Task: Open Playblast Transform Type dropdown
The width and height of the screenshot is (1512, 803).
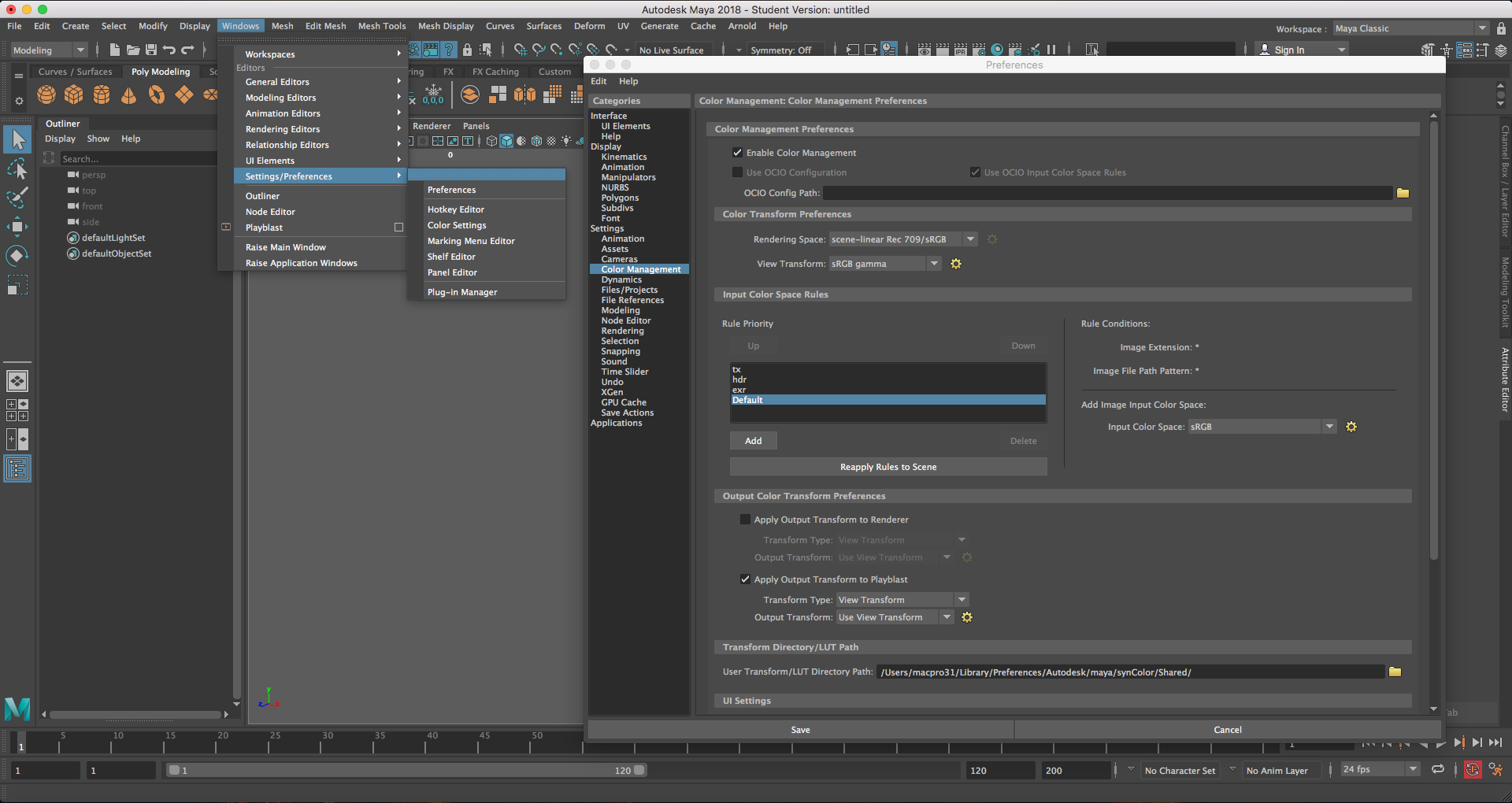Action: click(x=902, y=600)
